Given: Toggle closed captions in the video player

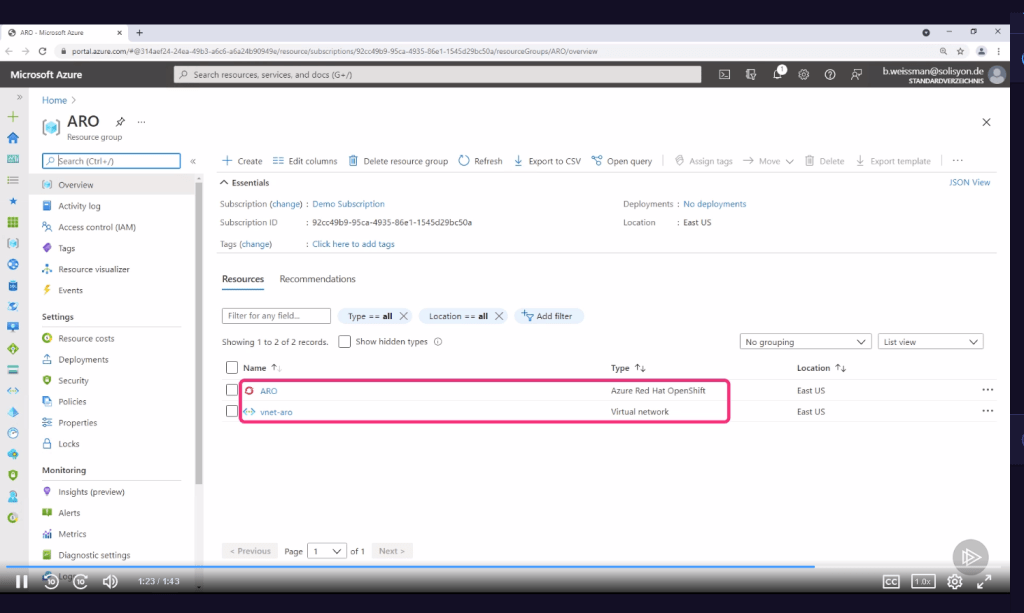Looking at the screenshot, I should point(891,581).
